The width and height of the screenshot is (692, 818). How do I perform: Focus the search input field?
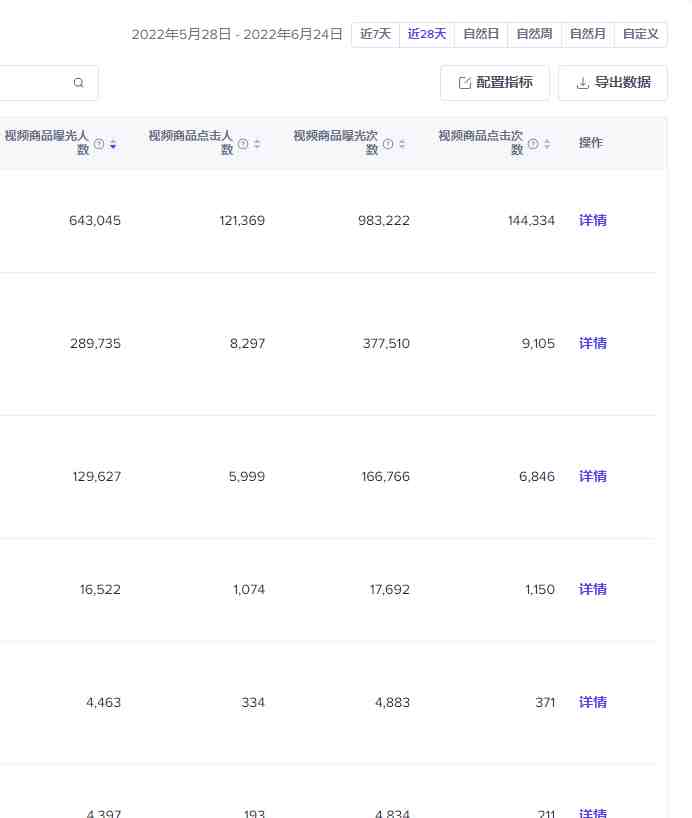coord(47,82)
